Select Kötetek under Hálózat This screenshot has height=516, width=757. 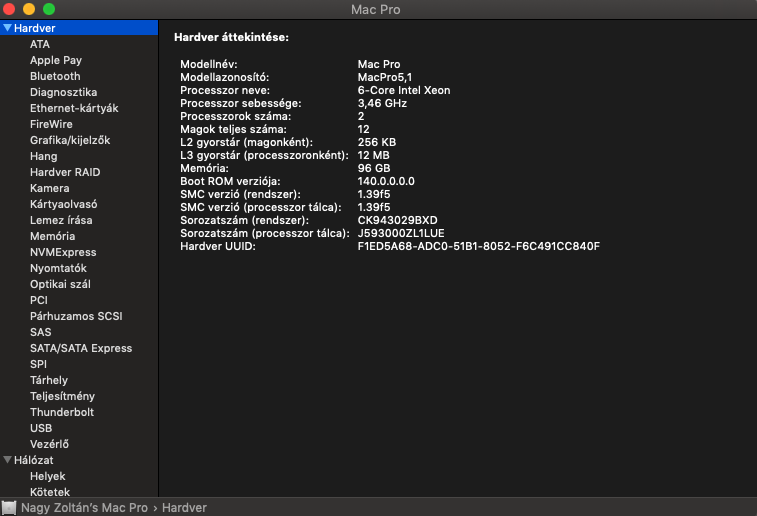[50, 492]
